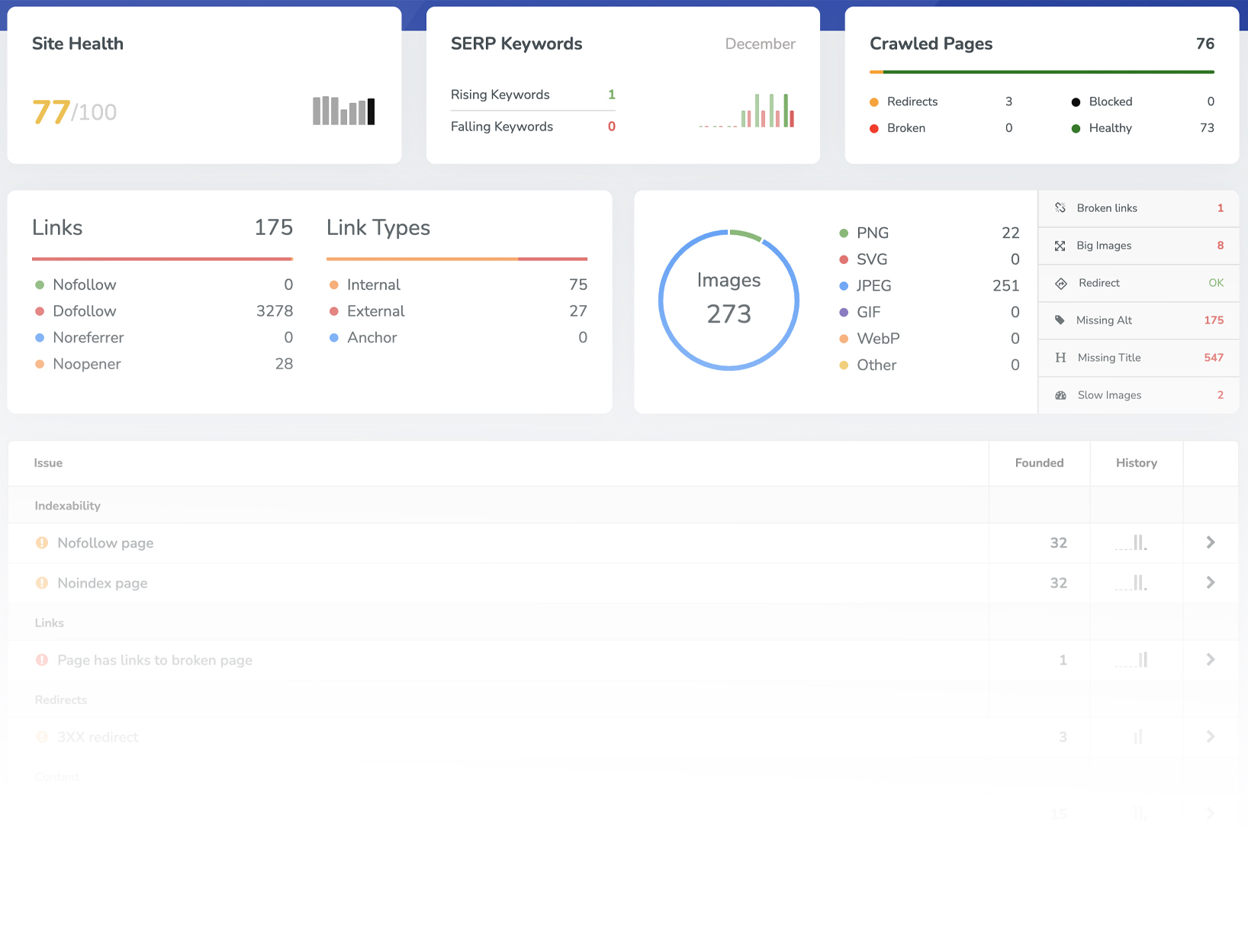Click the orange Redirects legend dot
Image resolution: width=1248 pixels, height=952 pixels.
pos(874,102)
